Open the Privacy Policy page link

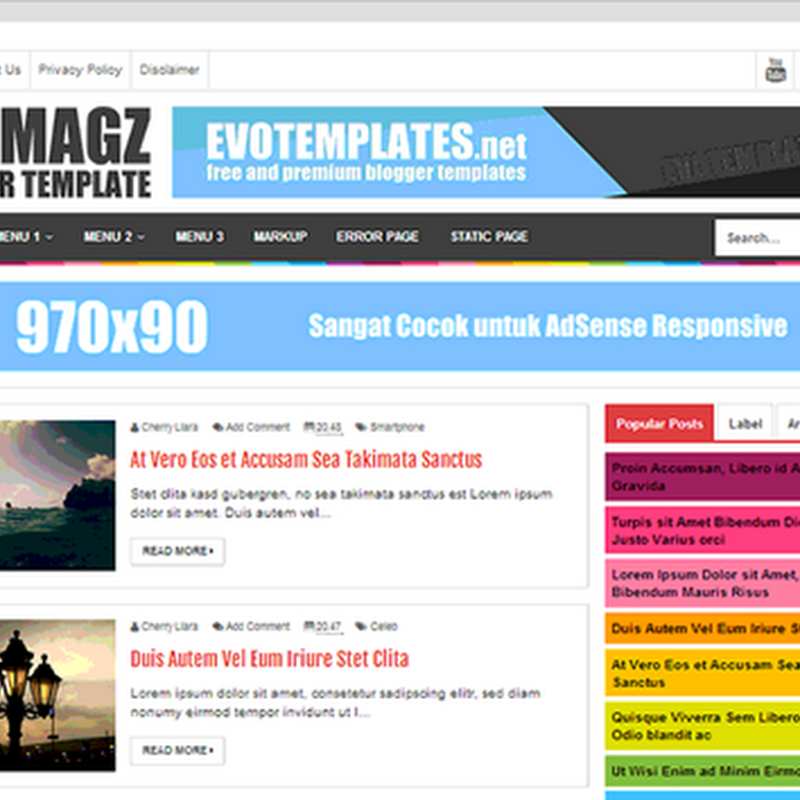point(80,70)
